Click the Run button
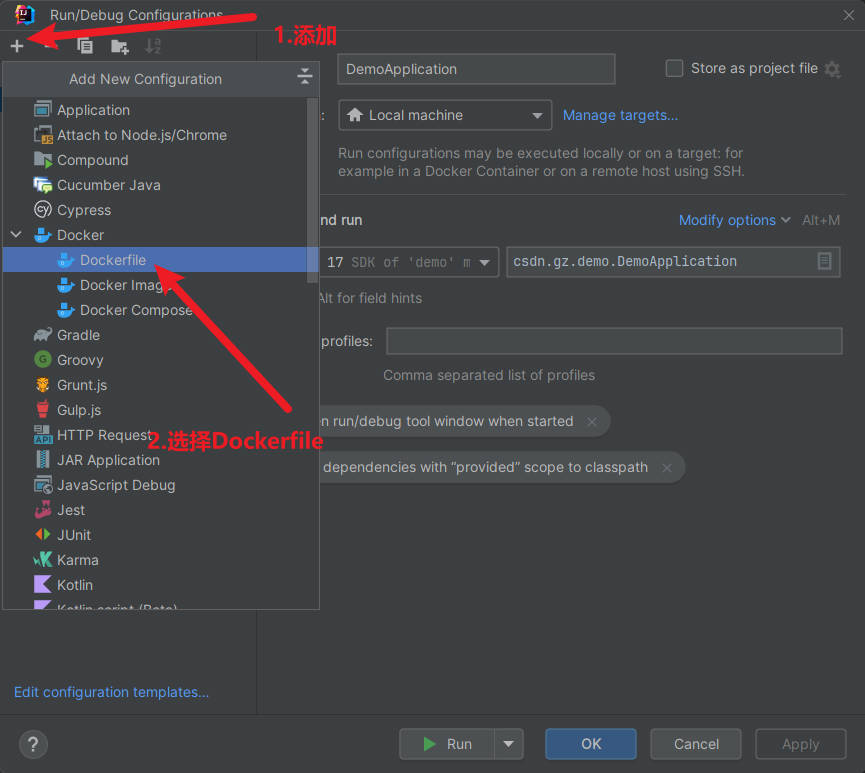The width and height of the screenshot is (865, 773). [447, 744]
